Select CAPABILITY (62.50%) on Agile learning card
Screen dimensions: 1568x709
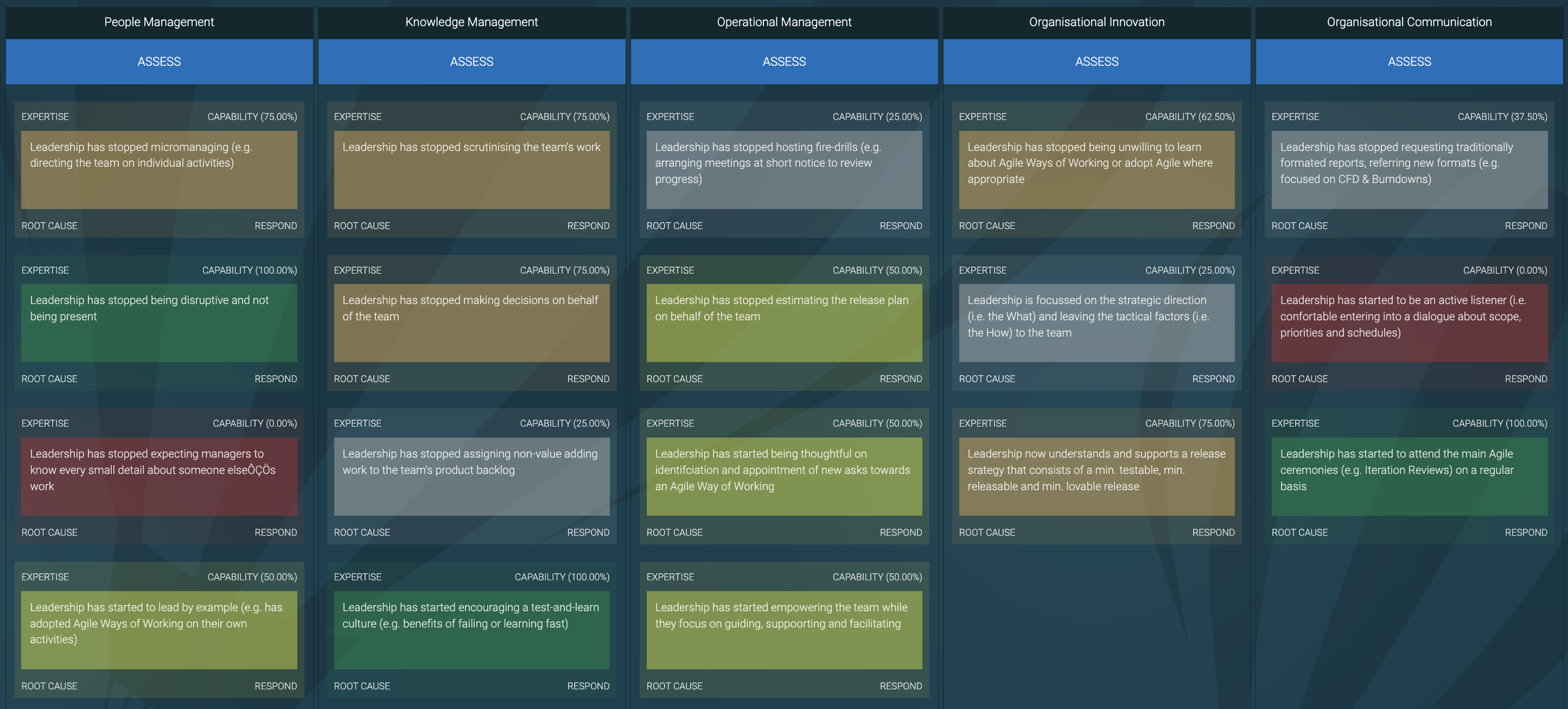[1189, 117]
